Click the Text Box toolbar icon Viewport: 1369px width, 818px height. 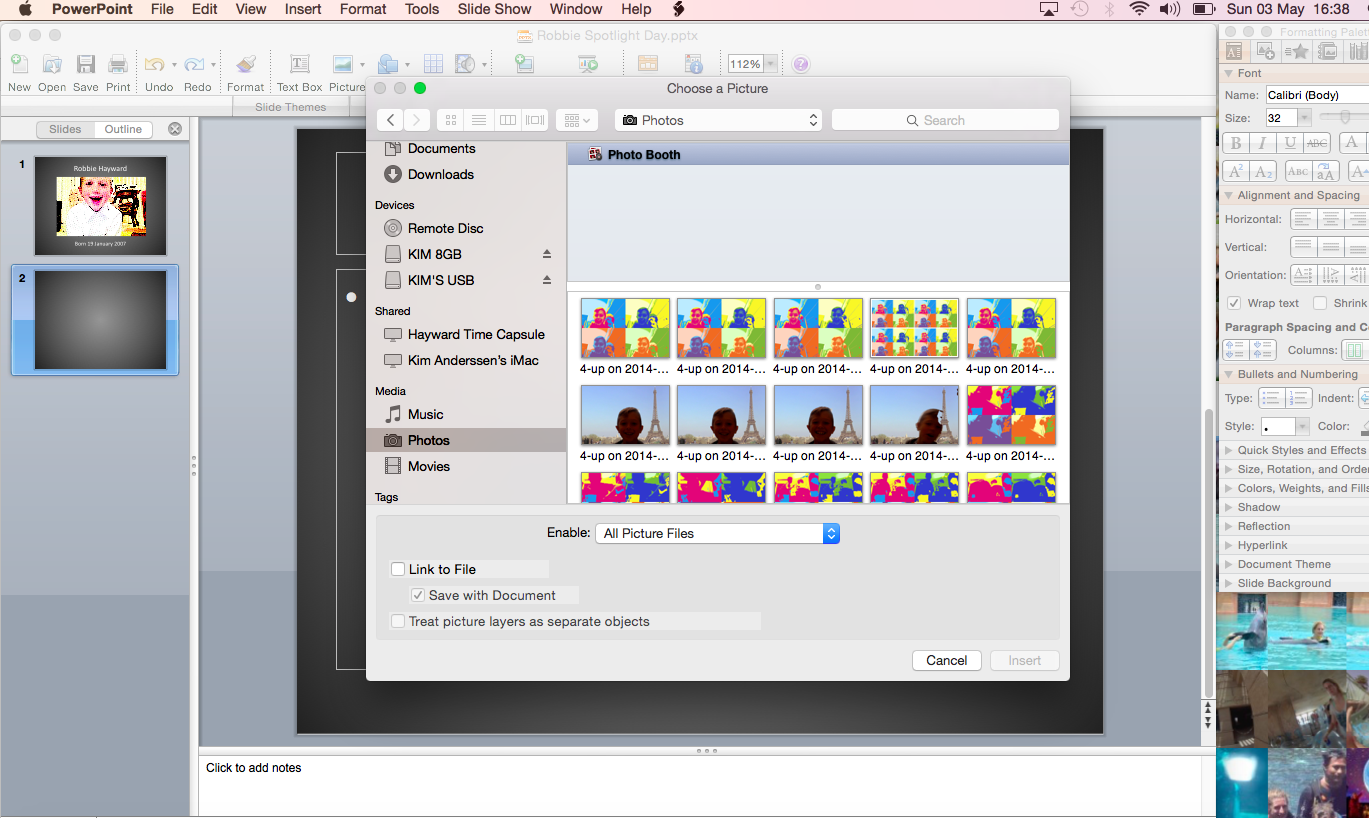[x=299, y=64]
